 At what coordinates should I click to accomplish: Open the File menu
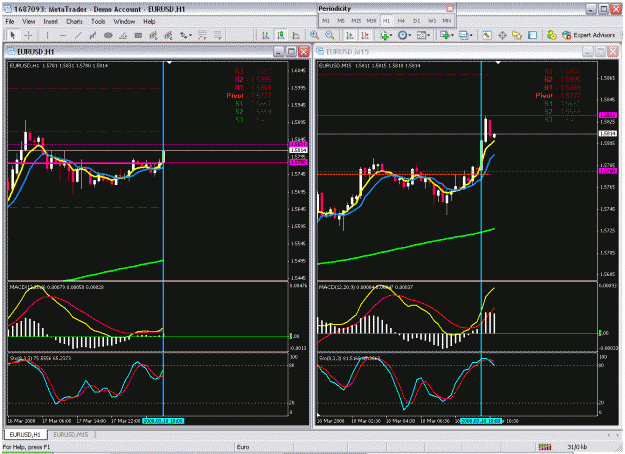click(x=10, y=21)
